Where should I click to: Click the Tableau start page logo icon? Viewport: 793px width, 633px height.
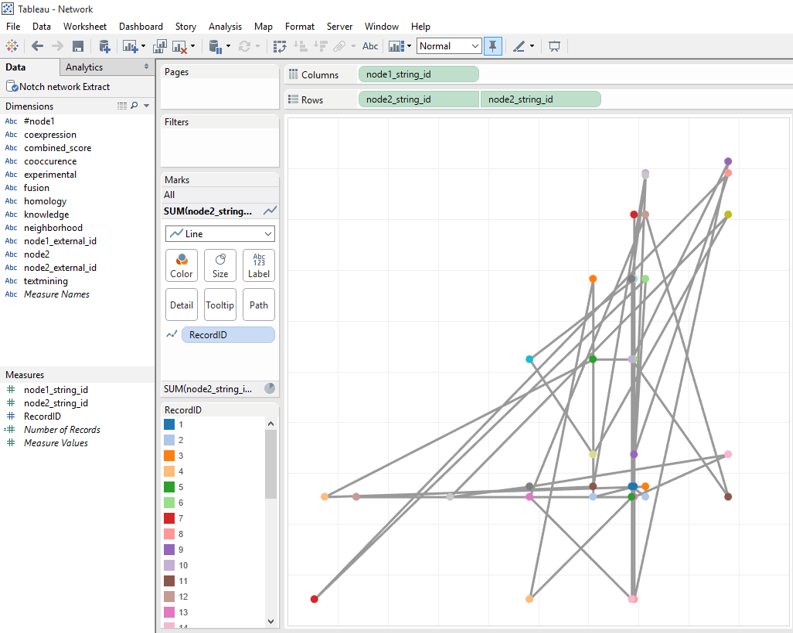(x=12, y=46)
